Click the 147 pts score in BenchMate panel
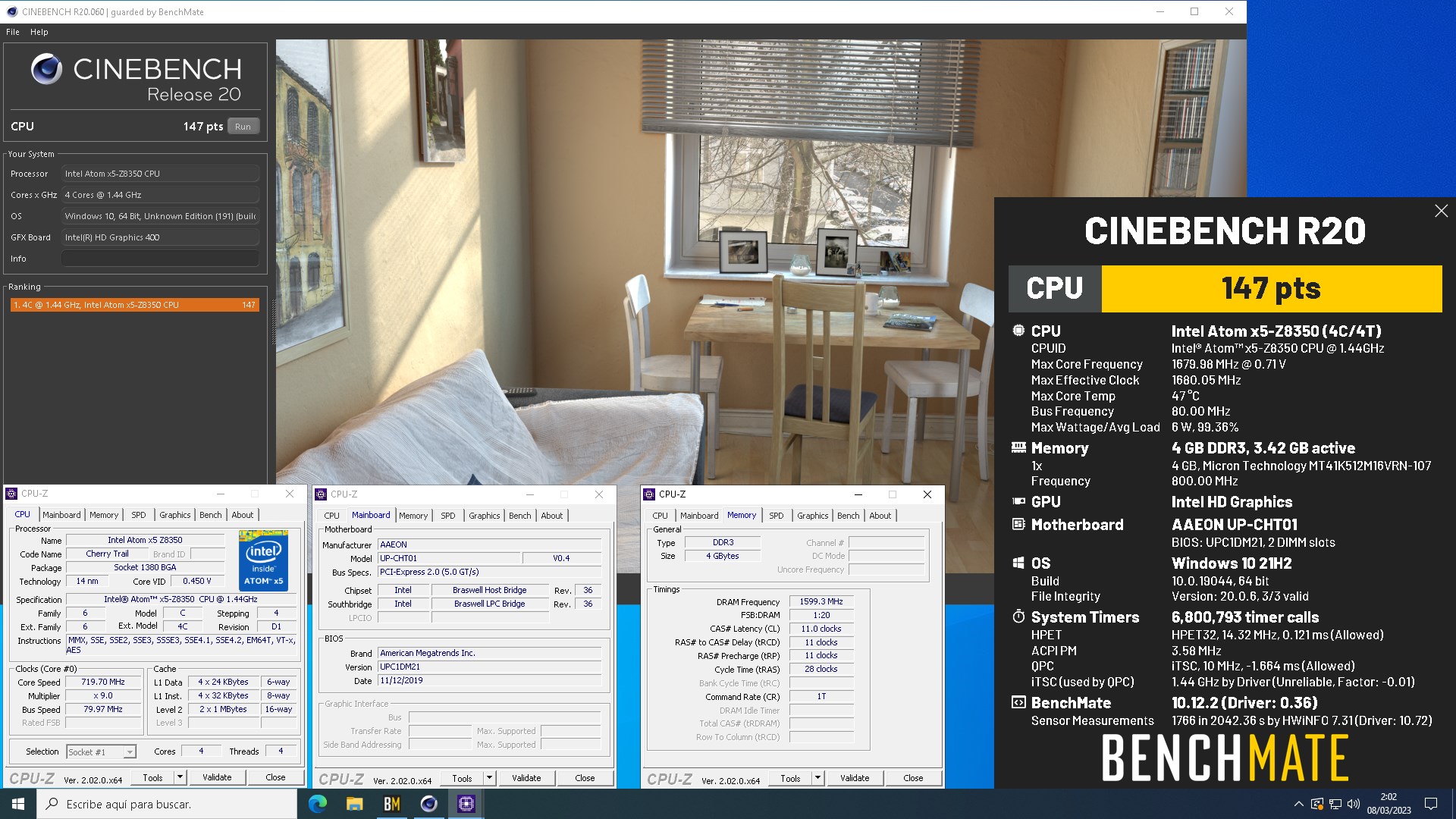 [x=1271, y=289]
